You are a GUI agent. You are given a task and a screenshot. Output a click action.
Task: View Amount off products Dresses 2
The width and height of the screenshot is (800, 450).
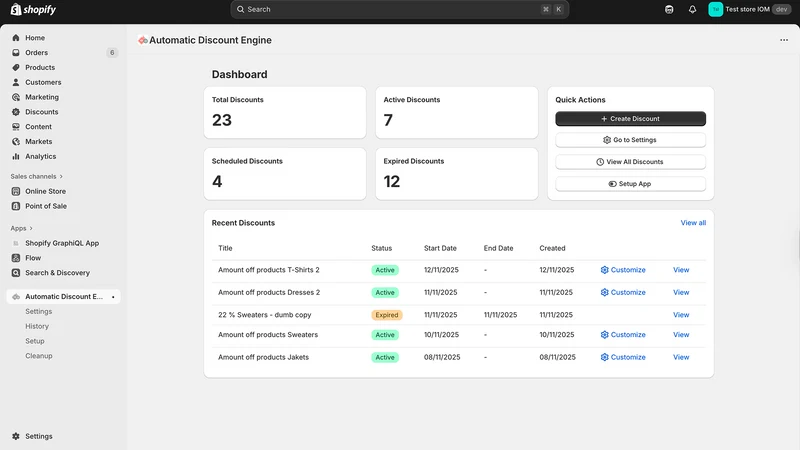[681, 292]
